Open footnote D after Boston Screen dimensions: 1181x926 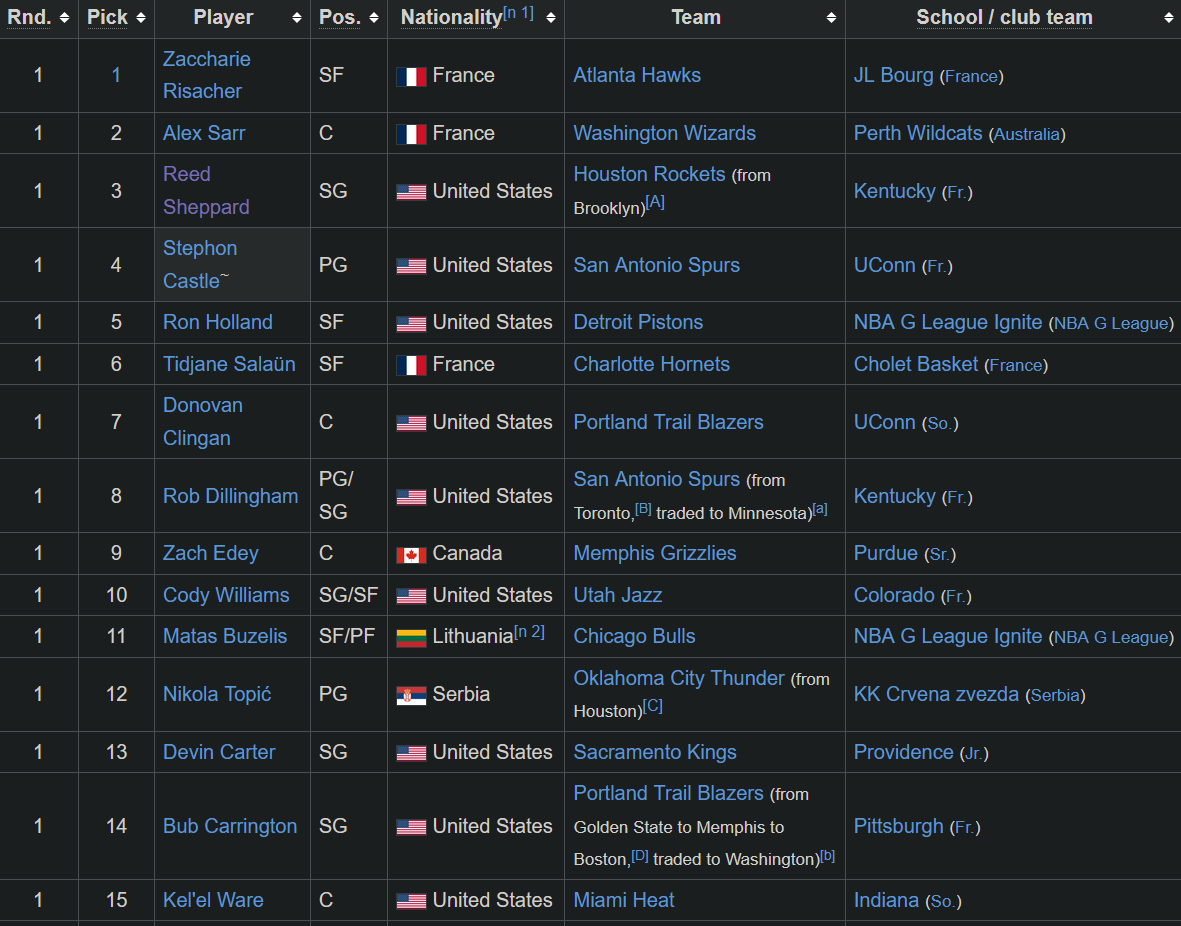[639, 854]
